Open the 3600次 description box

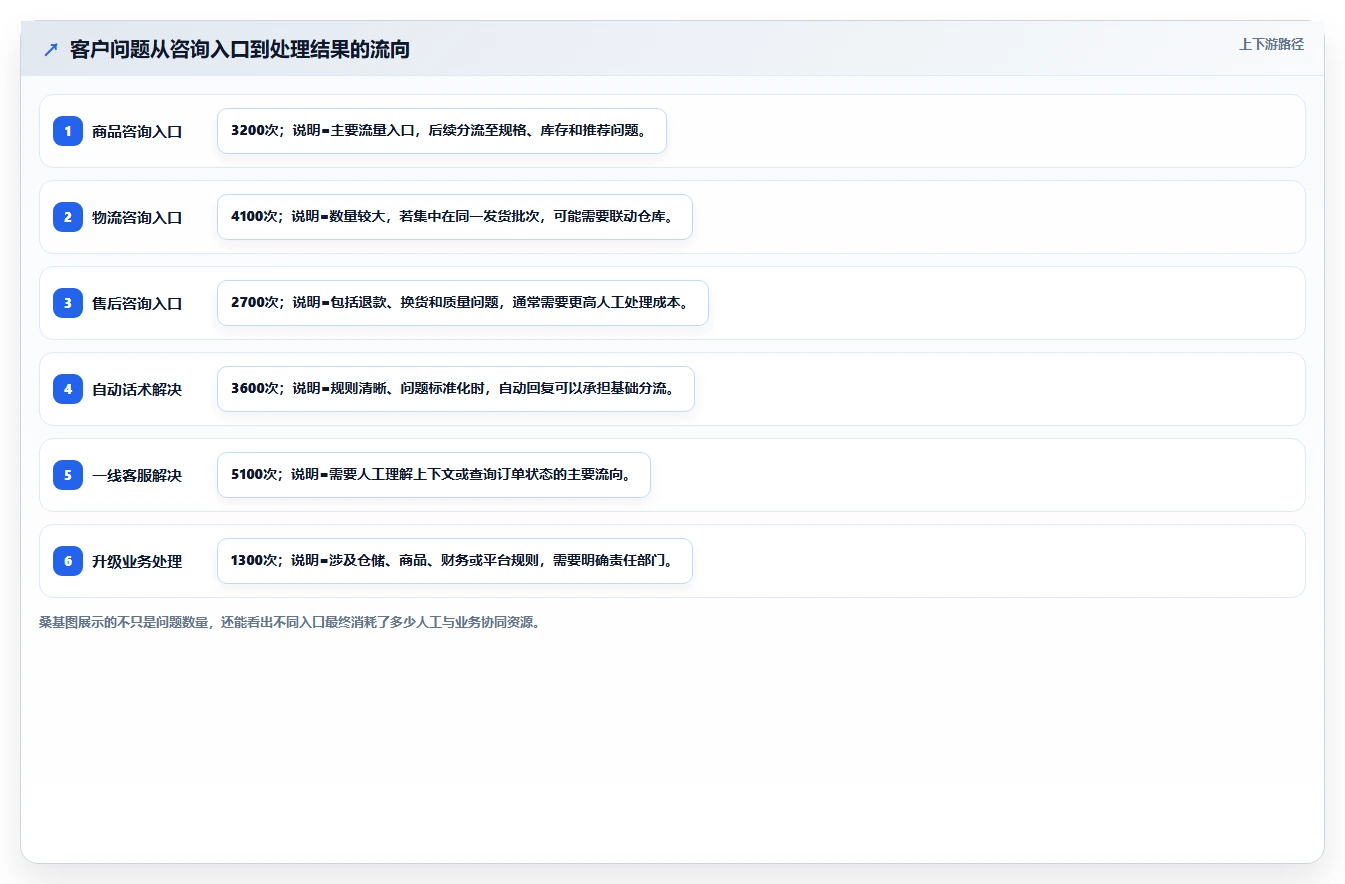pos(456,389)
